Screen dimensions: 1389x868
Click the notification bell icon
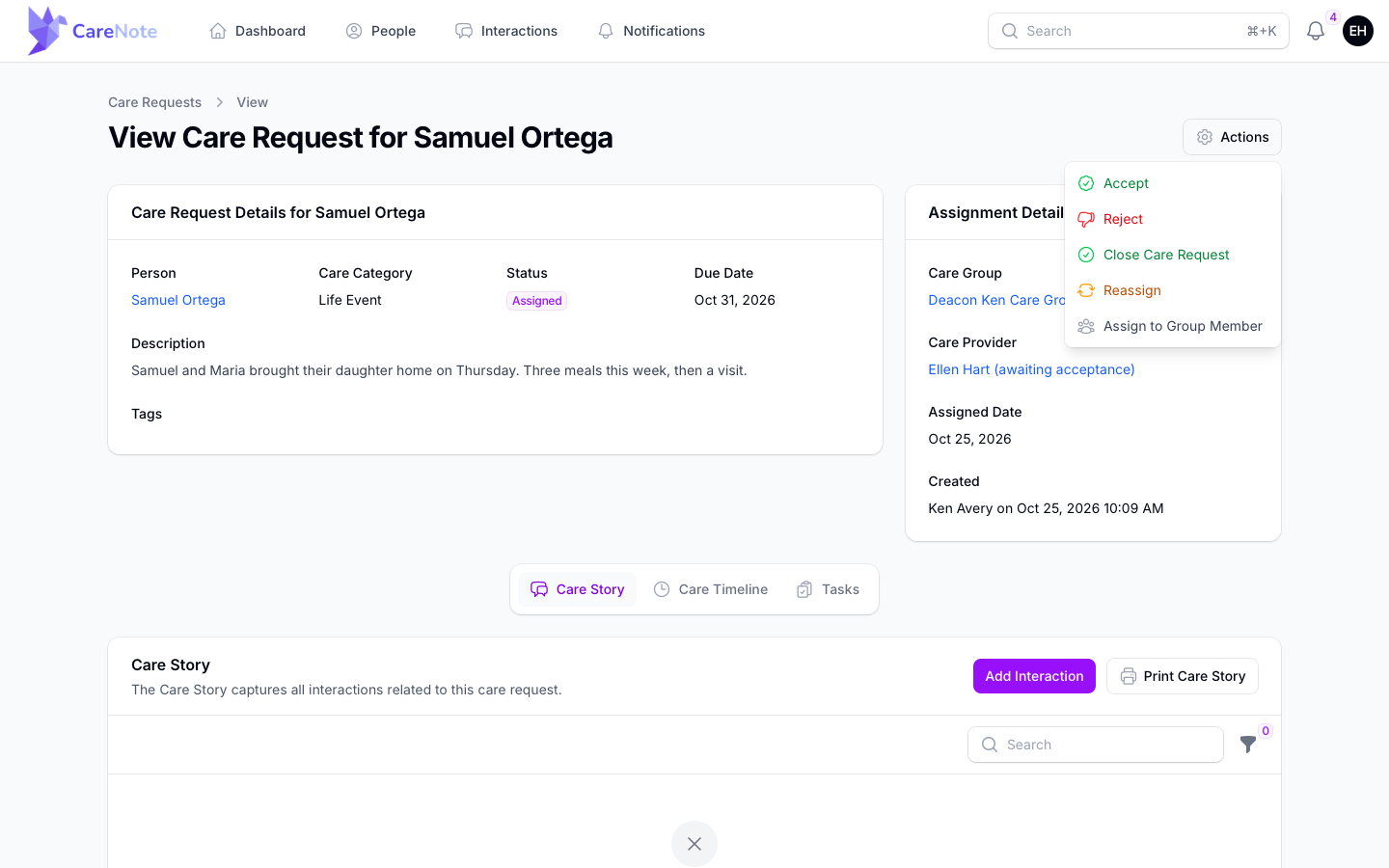pyautogui.click(x=1316, y=31)
